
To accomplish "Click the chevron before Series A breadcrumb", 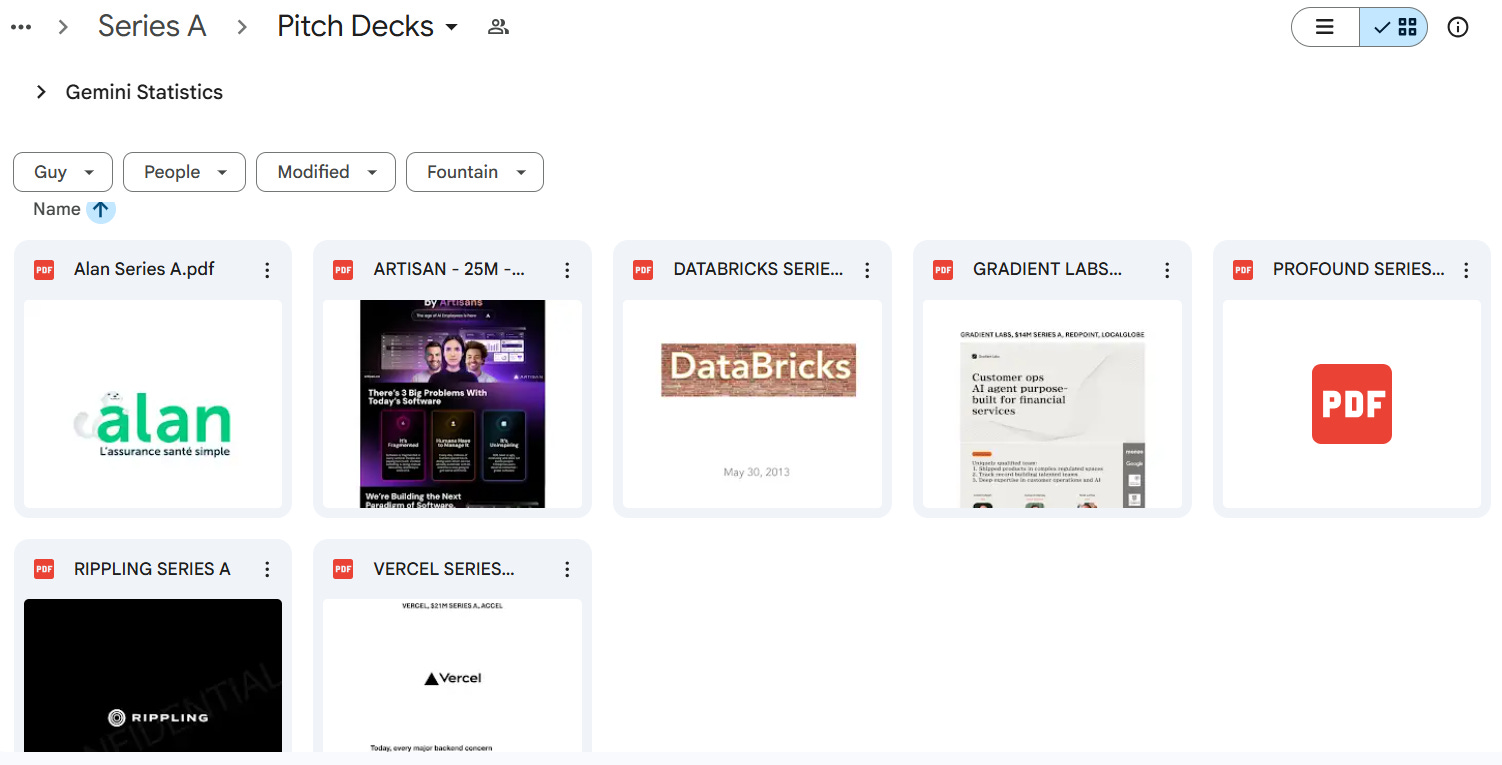I will click(63, 27).
